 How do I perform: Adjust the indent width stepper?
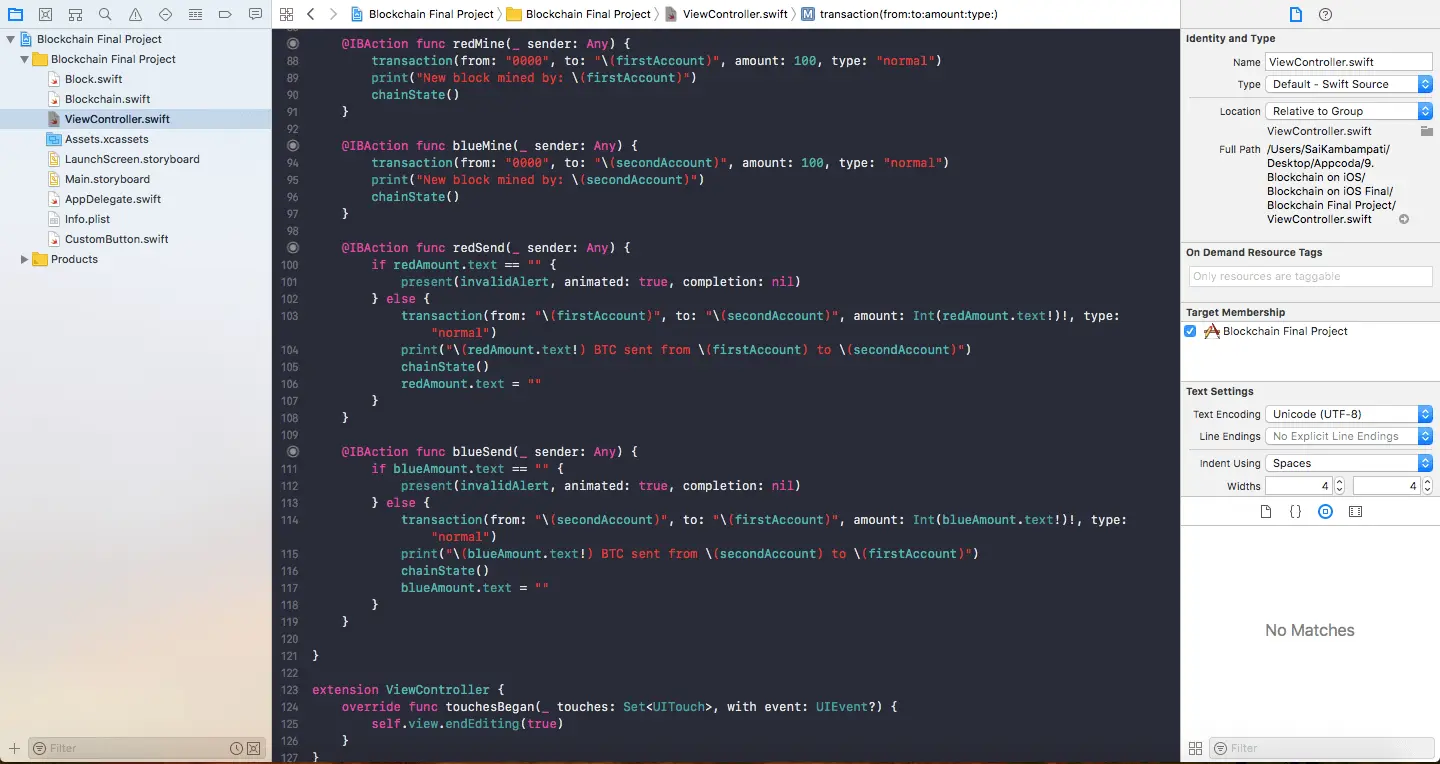tap(1427, 486)
